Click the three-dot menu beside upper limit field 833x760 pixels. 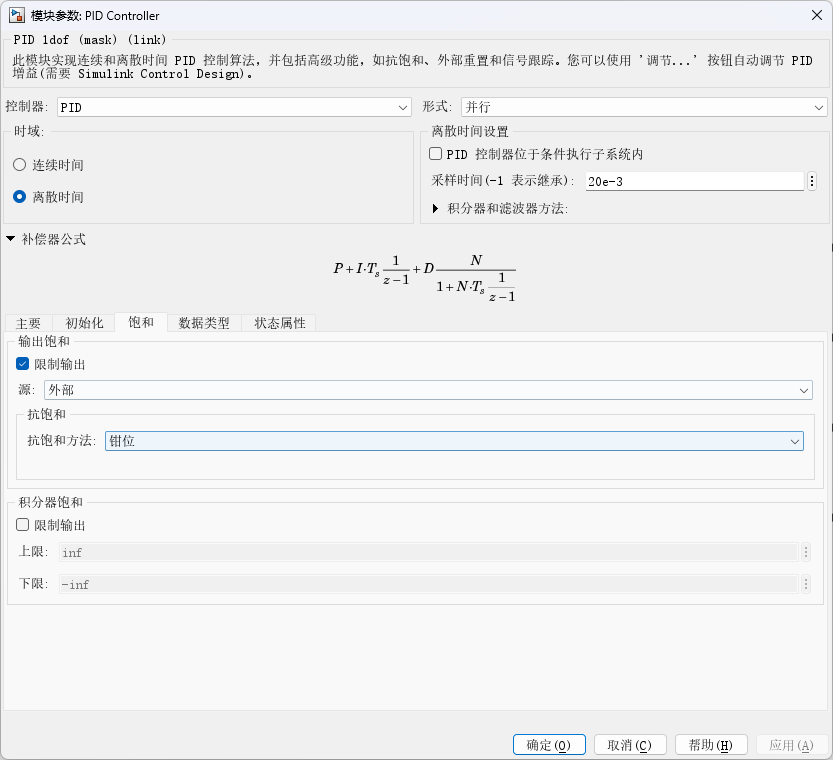(805, 552)
